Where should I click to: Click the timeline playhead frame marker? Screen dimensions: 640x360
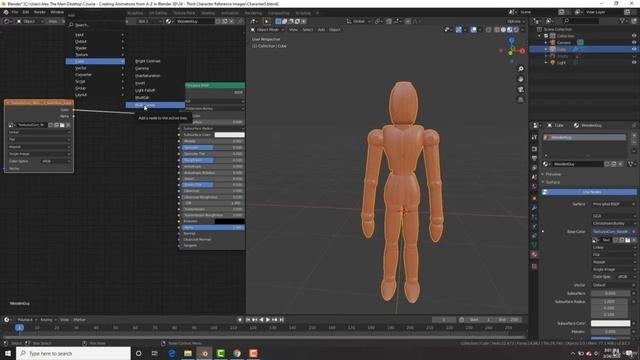pos(19,327)
